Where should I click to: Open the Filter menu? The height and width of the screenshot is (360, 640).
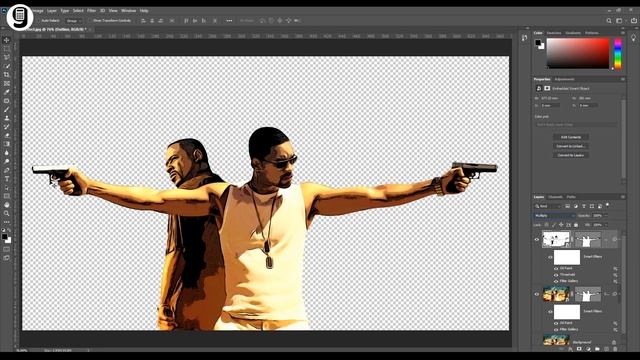pos(91,11)
